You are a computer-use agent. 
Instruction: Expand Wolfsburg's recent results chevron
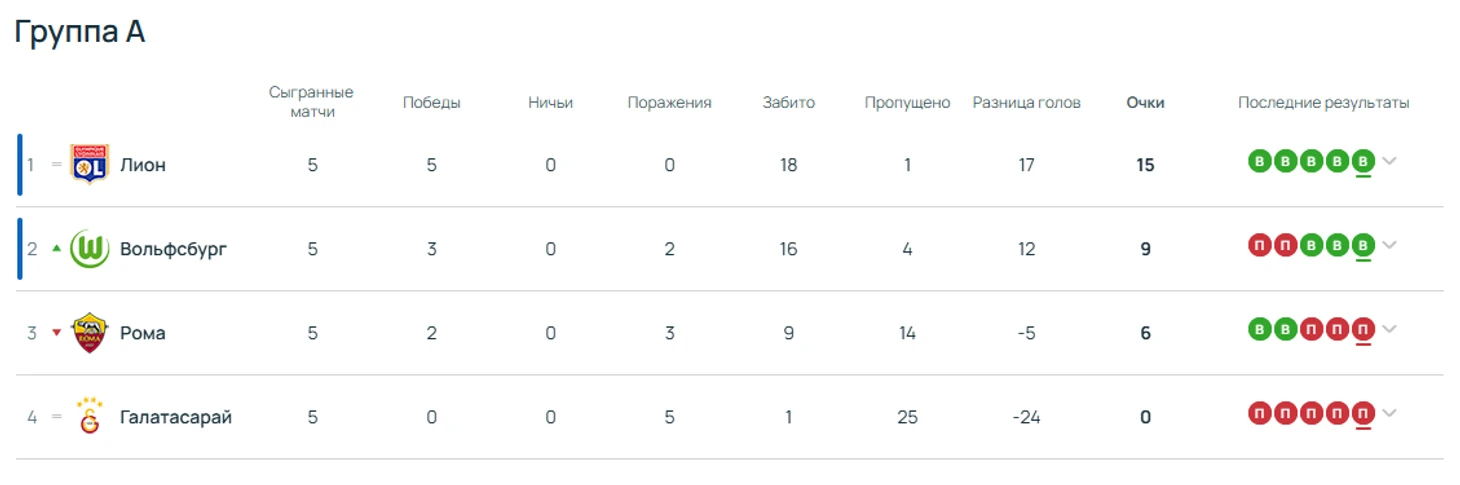[x=1389, y=245]
